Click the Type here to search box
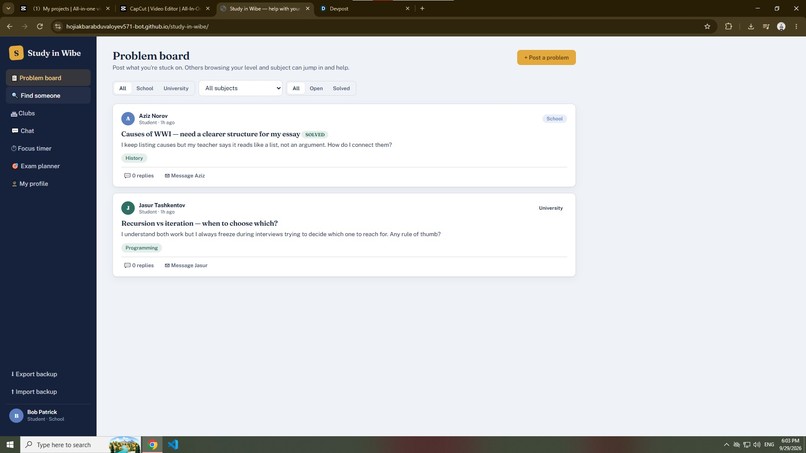This screenshot has height=453, width=806. pos(80,445)
